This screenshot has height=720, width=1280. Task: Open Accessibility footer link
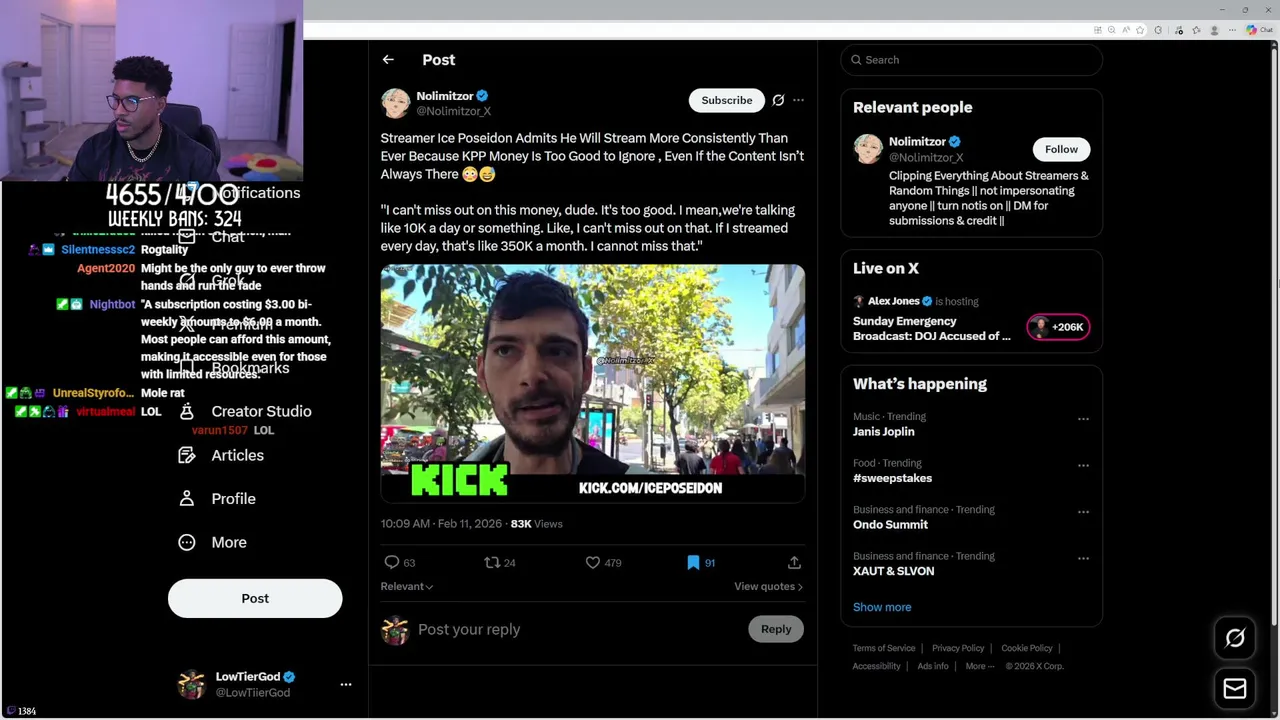[877, 666]
